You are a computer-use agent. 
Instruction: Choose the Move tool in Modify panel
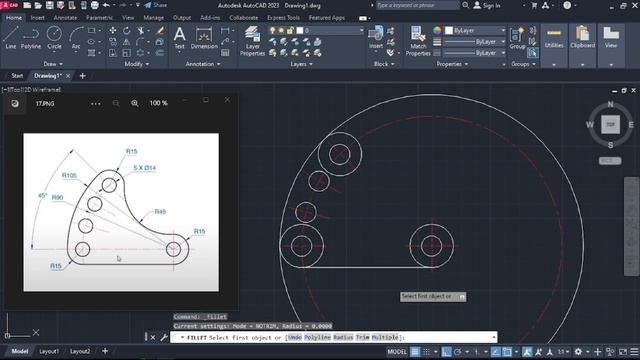(x=113, y=31)
